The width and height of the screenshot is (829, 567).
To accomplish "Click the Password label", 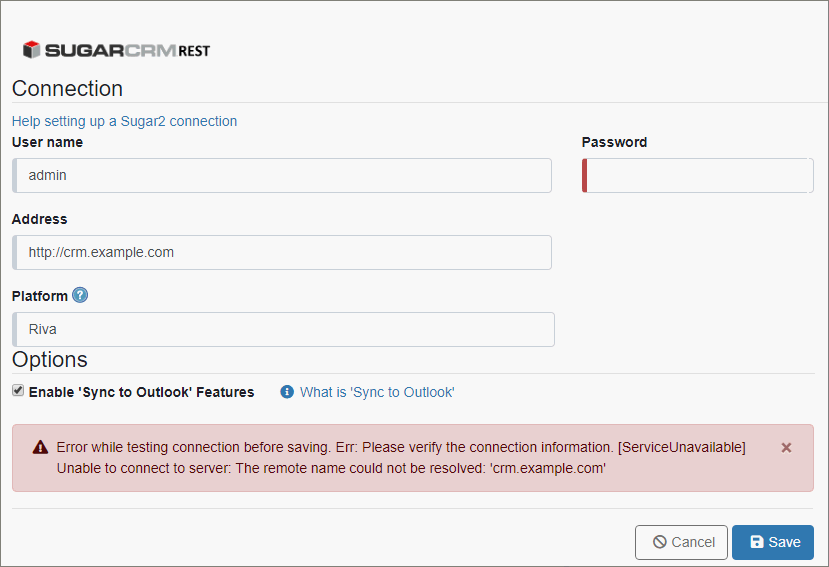I will [x=614, y=142].
